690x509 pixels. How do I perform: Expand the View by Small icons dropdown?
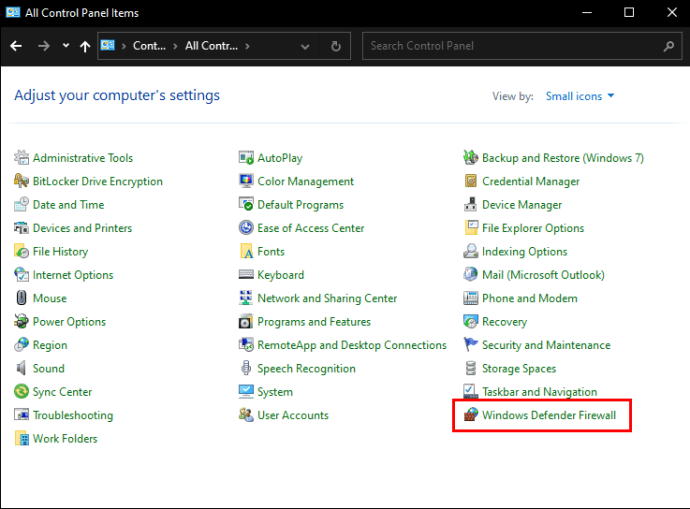click(580, 96)
